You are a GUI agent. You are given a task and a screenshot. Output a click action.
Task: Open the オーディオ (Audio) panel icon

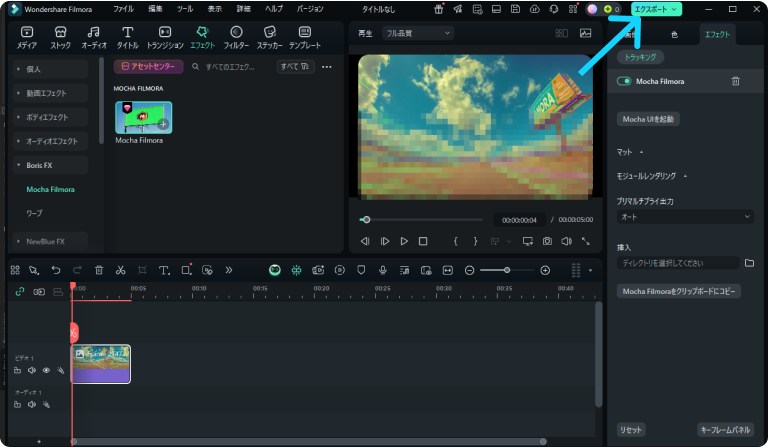click(x=94, y=37)
